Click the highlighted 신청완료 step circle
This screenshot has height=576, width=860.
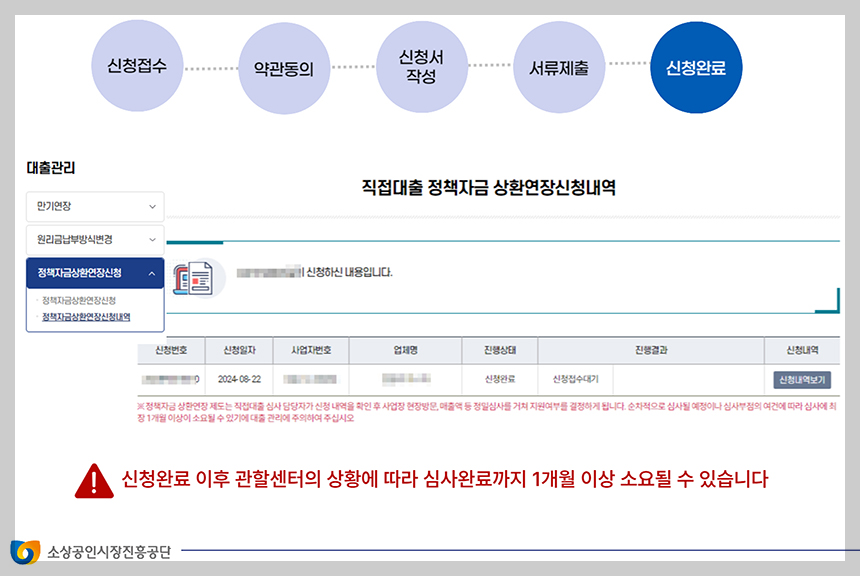pos(696,70)
